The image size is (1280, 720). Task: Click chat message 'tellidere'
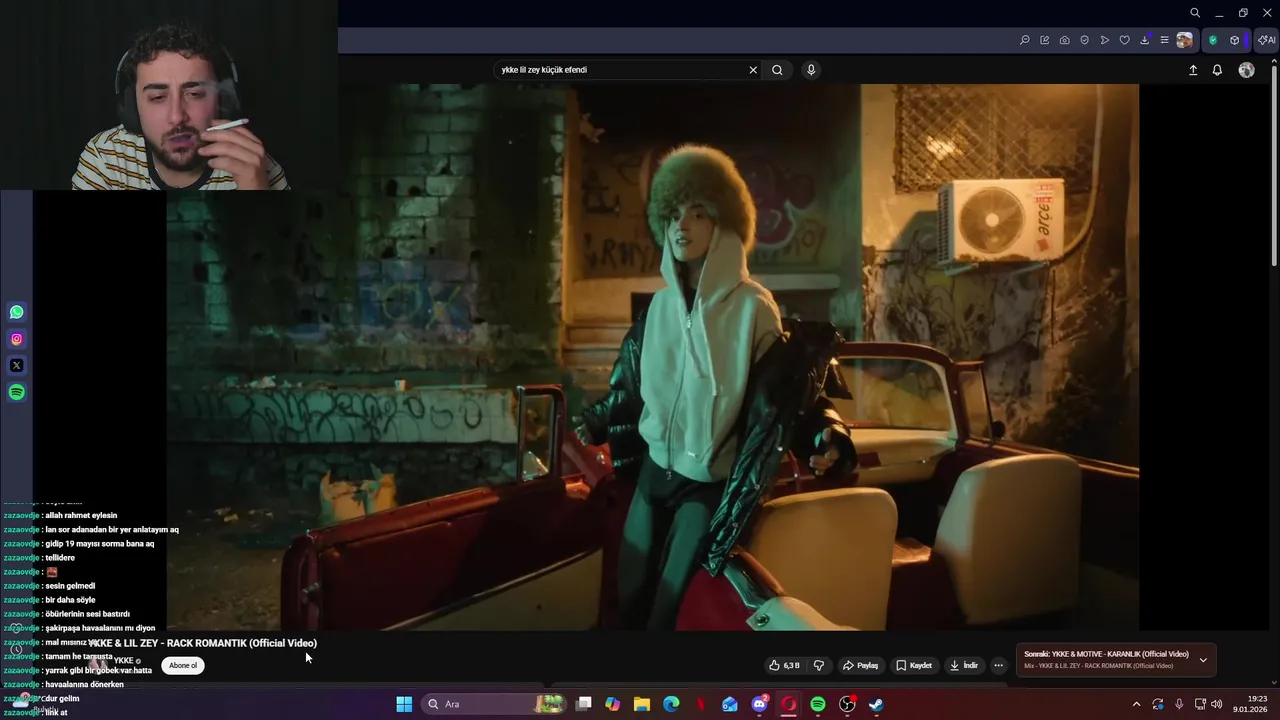pos(60,558)
